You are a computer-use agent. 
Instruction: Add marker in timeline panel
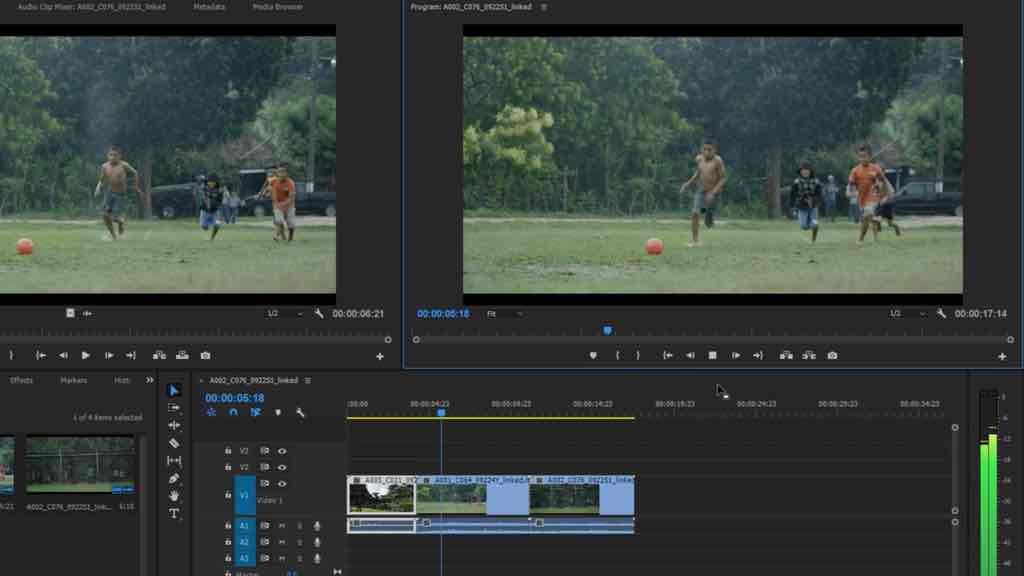[x=278, y=413]
